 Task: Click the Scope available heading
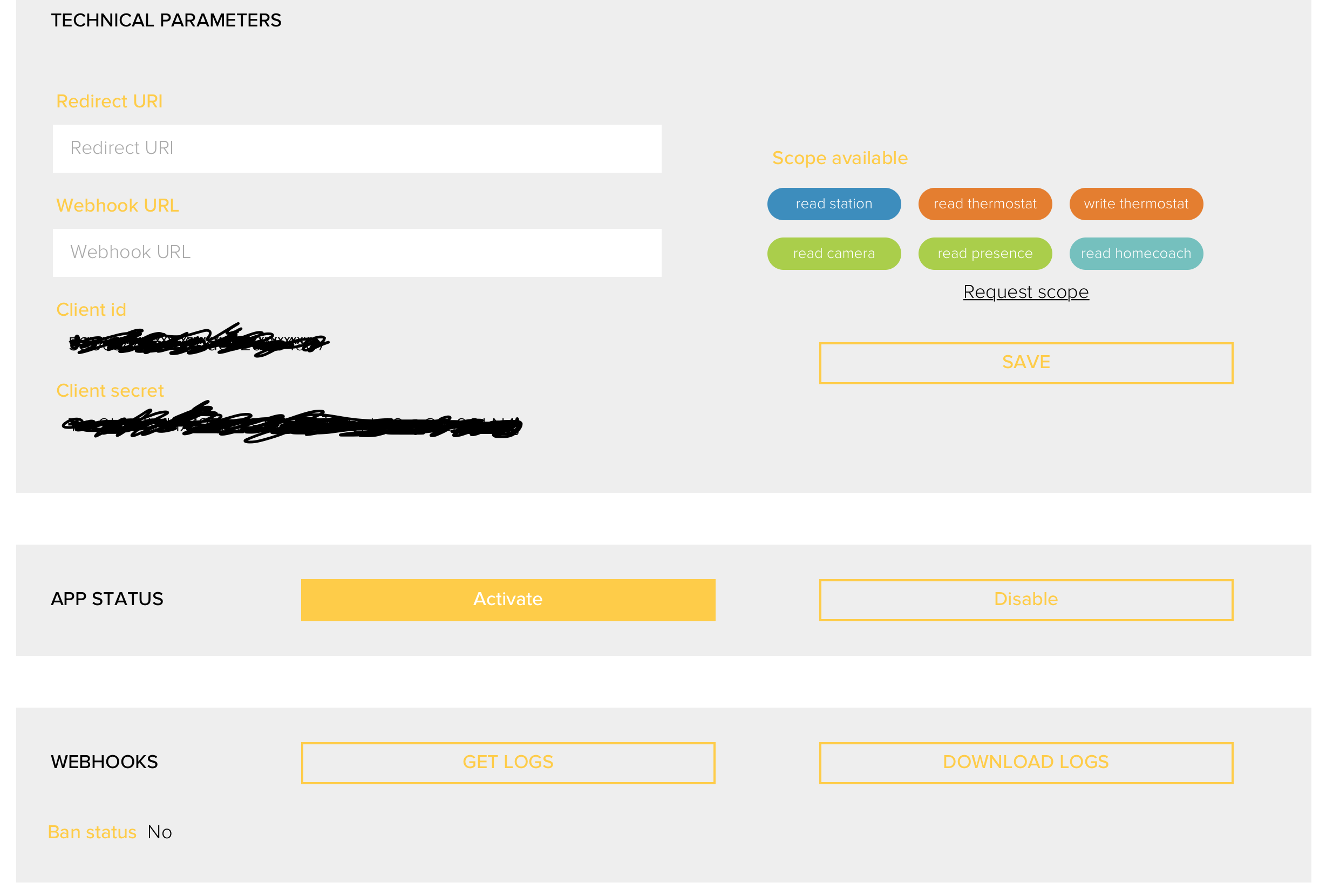(840, 158)
